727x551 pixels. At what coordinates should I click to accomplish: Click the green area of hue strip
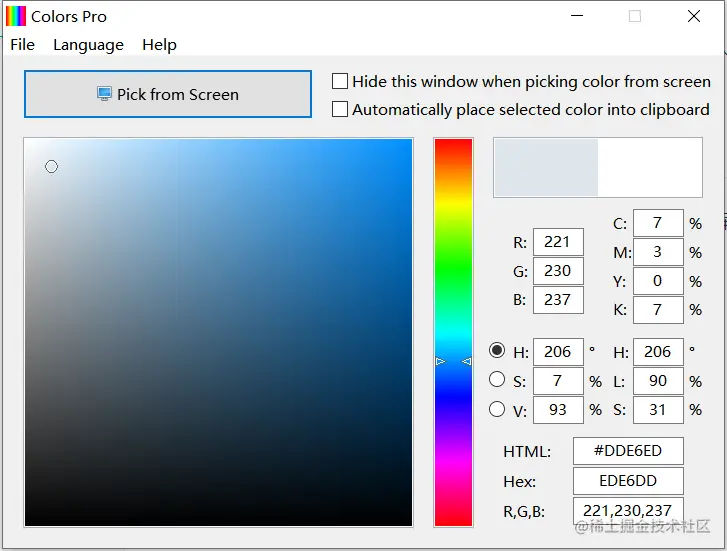(453, 269)
